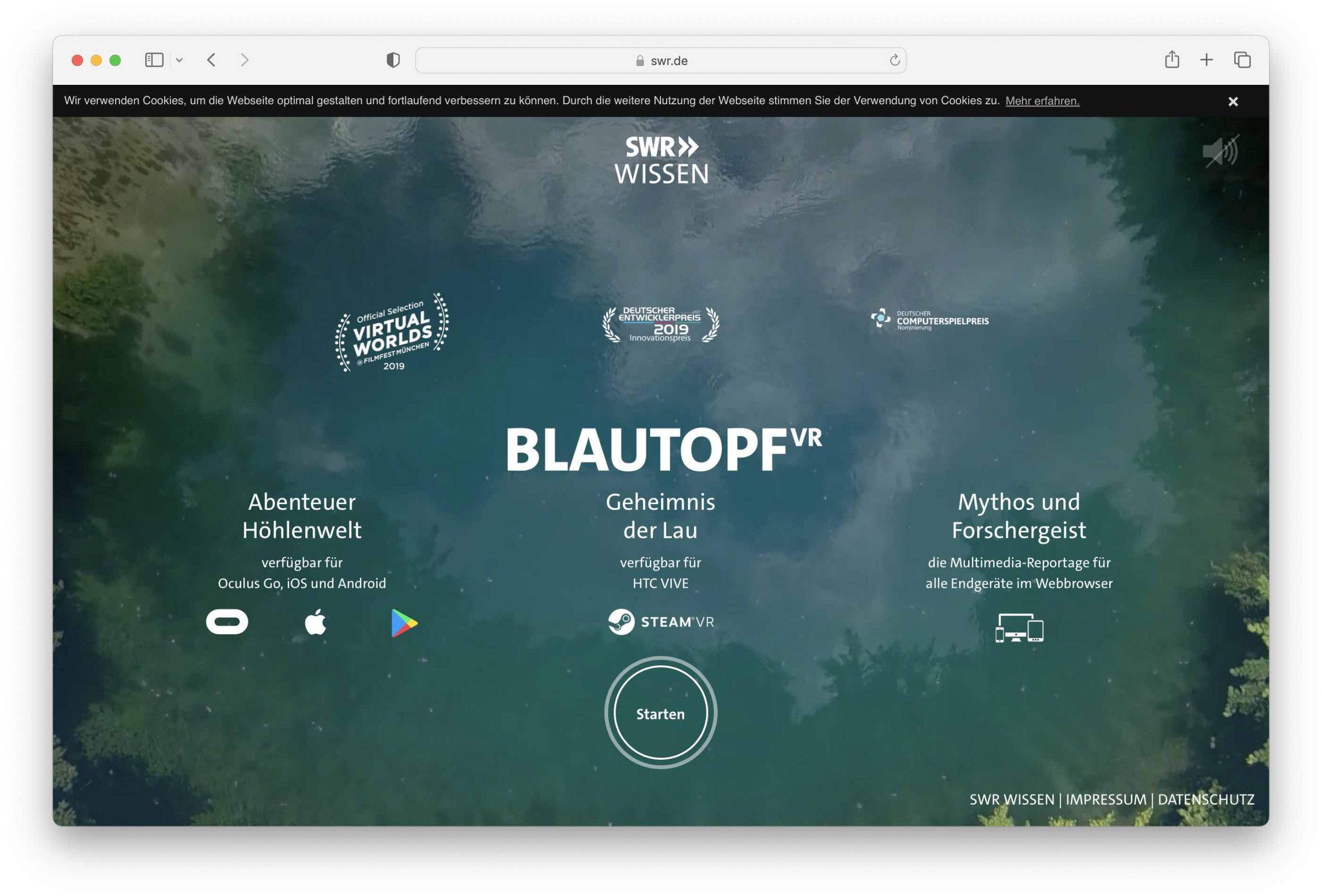1322x896 pixels.
Task: Open the privacy shield report icon
Action: [392, 60]
